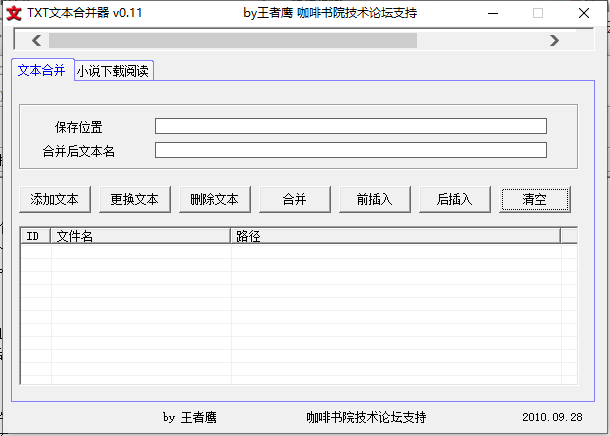This screenshot has height=436, width=610.
Task: Select the 后插入 button
Action: click(x=455, y=199)
